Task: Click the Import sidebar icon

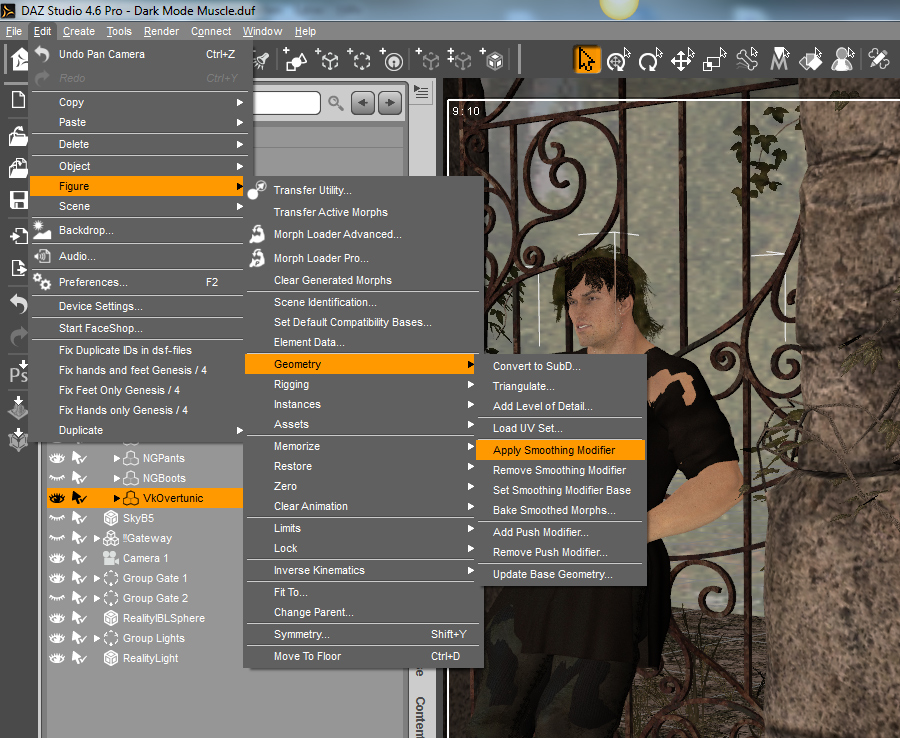Action: point(18,235)
